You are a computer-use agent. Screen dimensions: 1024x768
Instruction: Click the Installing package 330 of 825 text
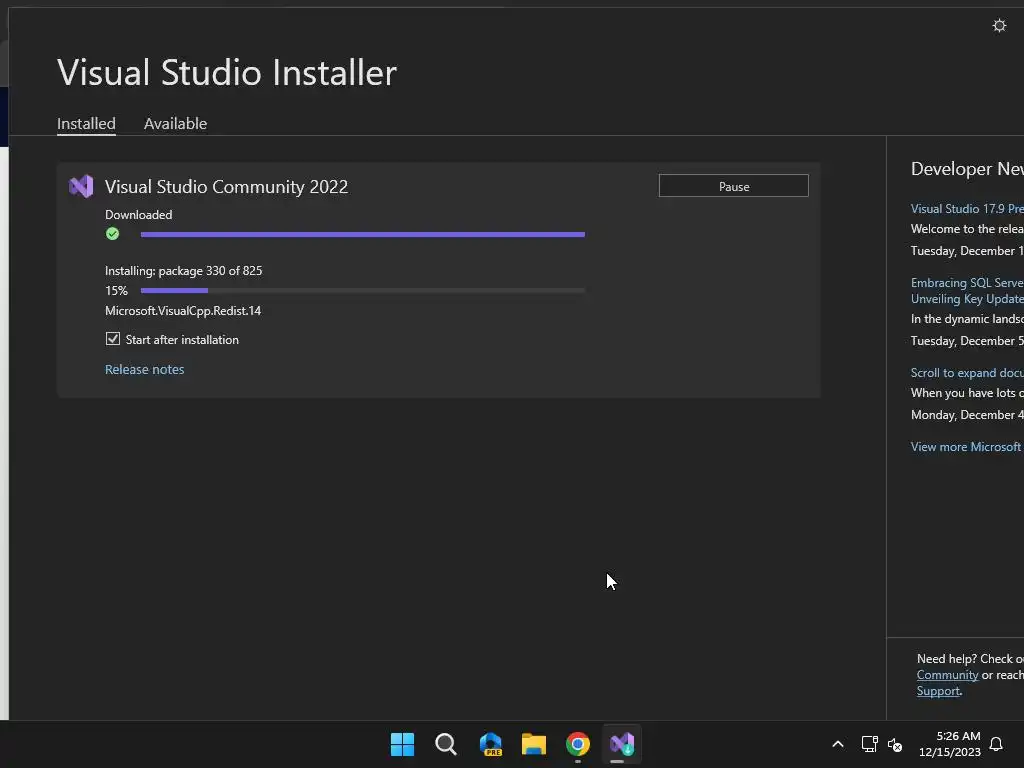(184, 270)
